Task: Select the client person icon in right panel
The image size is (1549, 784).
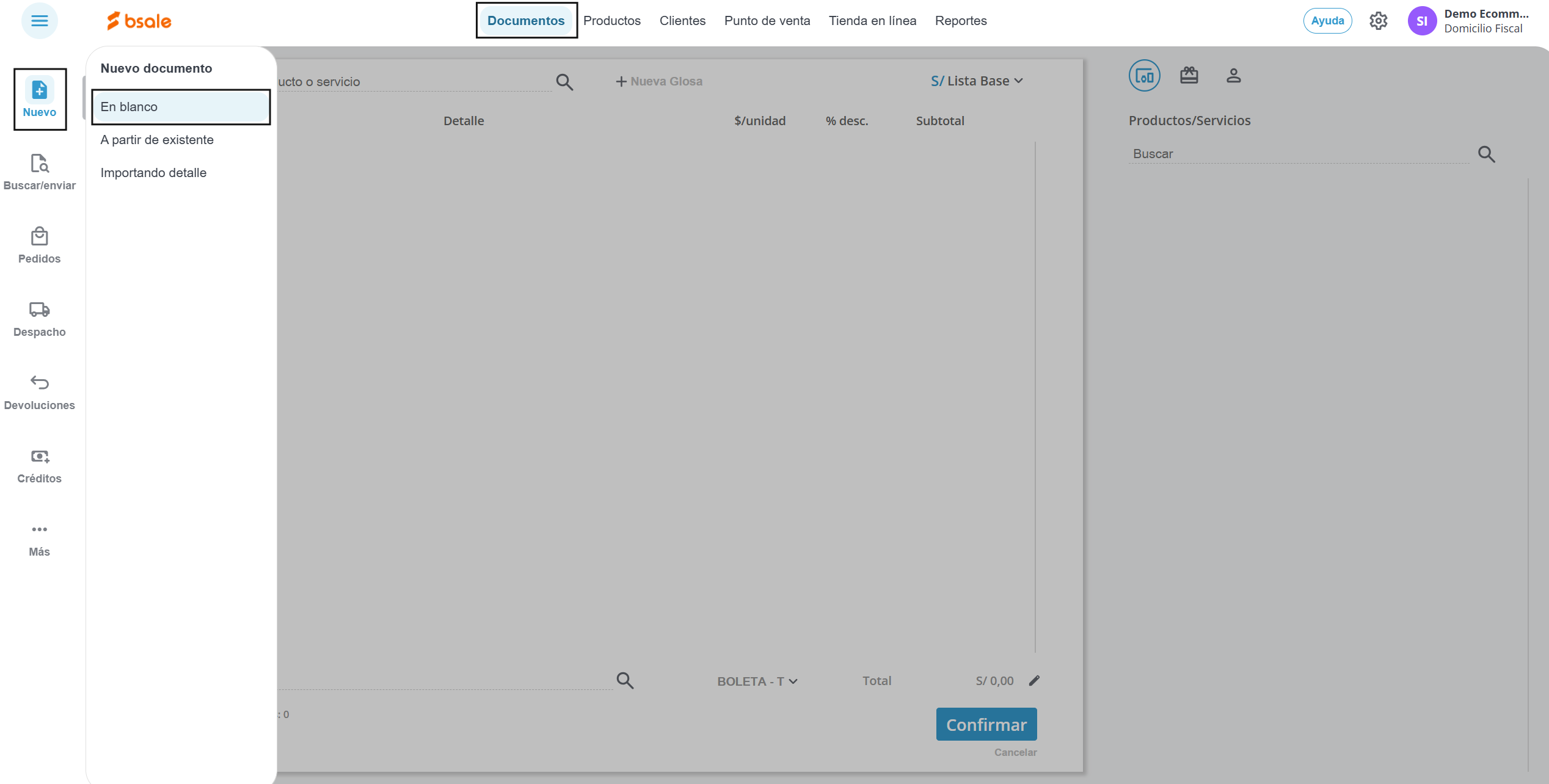Action: pyautogui.click(x=1233, y=75)
